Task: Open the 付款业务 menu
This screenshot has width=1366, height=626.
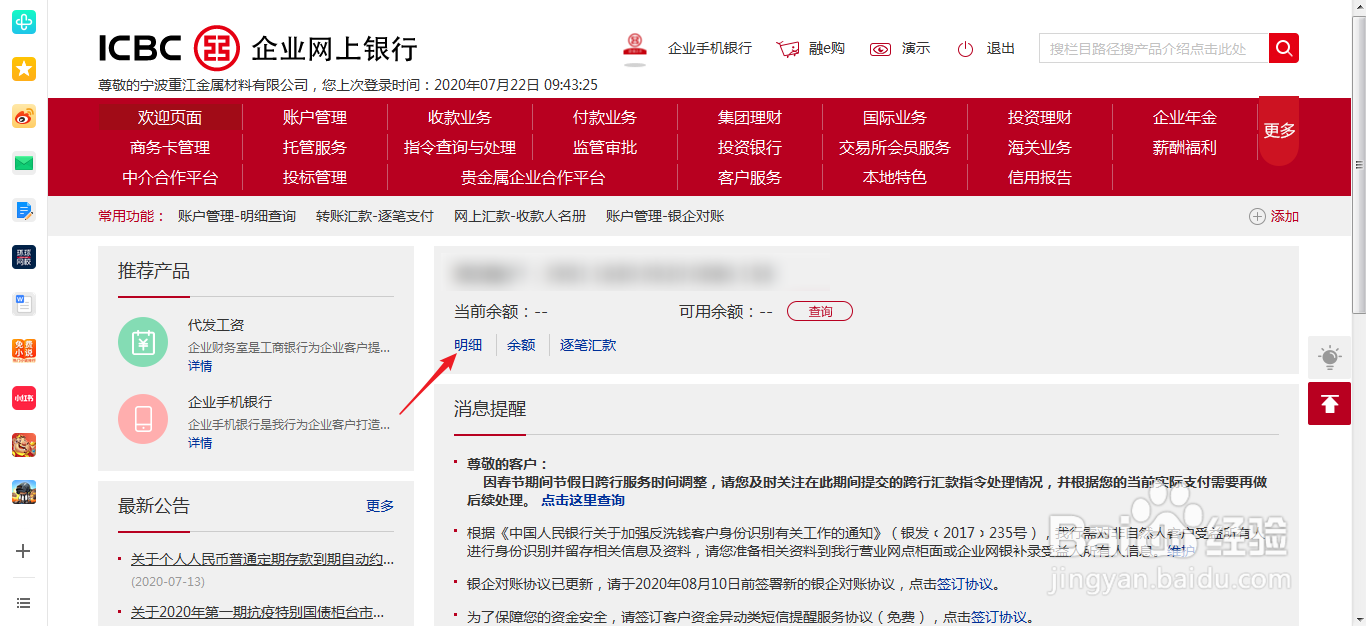Action: (x=605, y=117)
